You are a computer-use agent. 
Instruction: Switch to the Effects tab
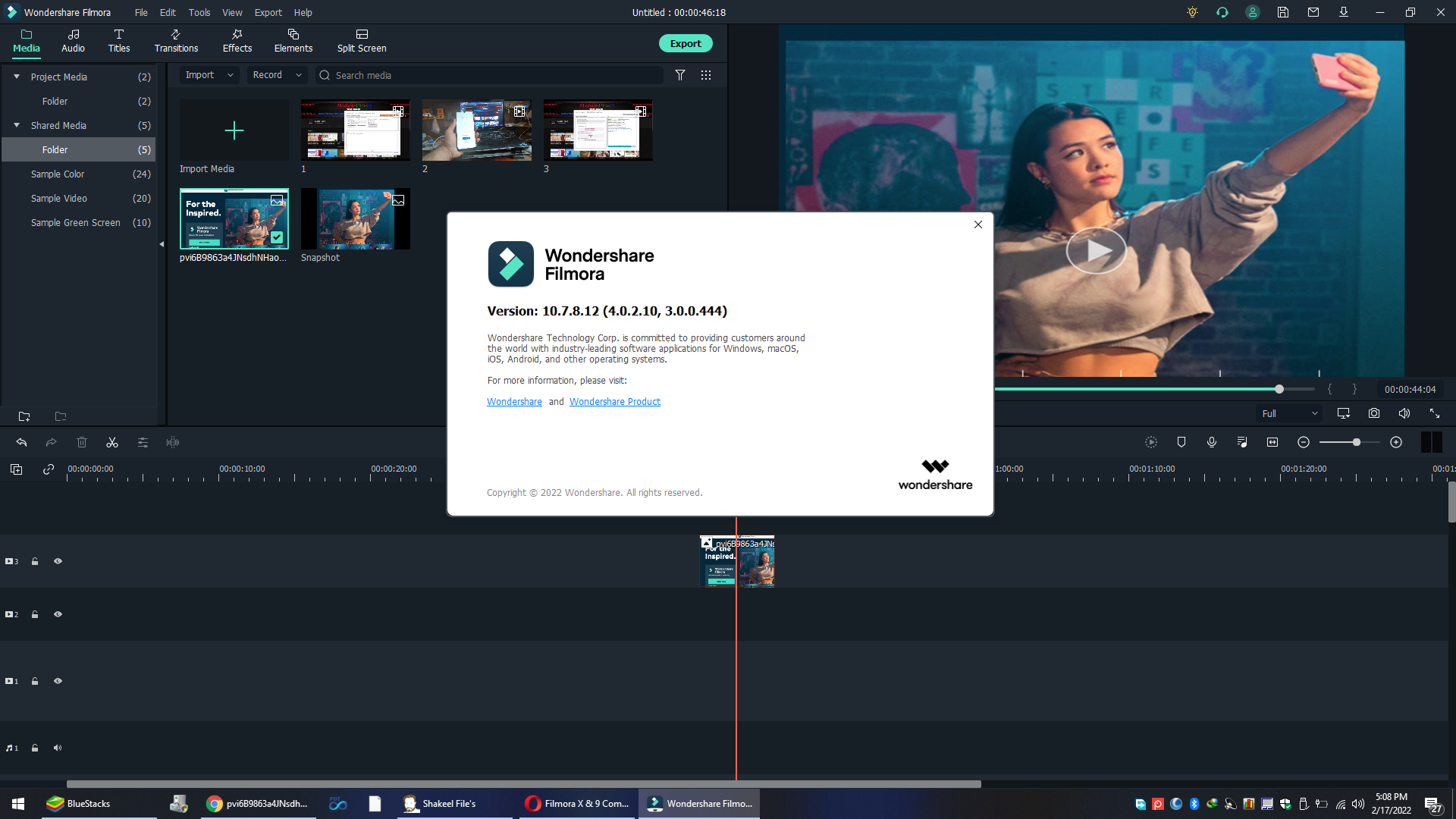pos(237,41)
